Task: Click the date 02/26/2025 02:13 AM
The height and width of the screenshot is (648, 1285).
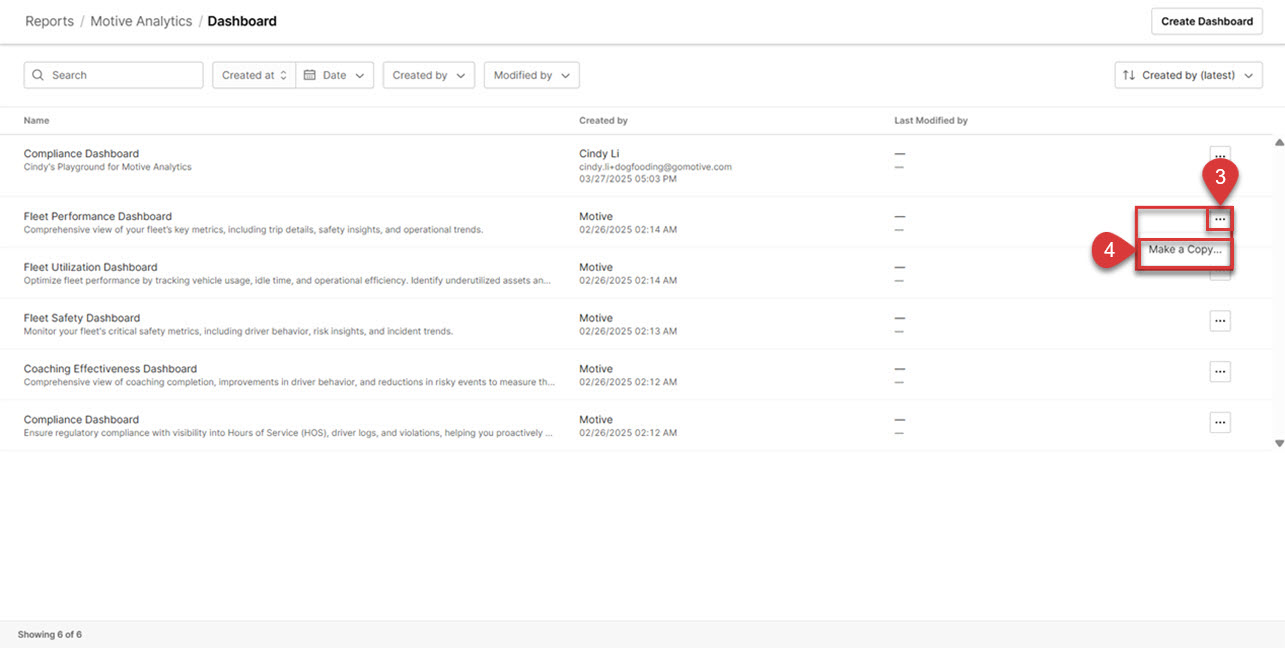Action: [x=628, y=331]
